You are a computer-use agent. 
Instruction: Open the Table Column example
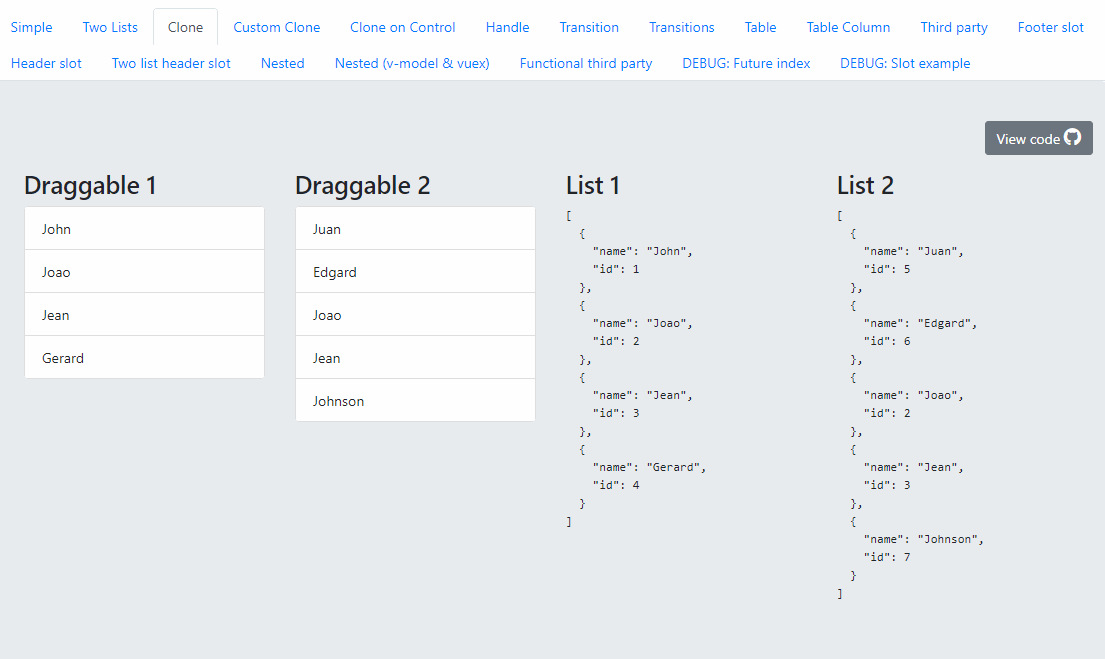(x=848, y=27)
